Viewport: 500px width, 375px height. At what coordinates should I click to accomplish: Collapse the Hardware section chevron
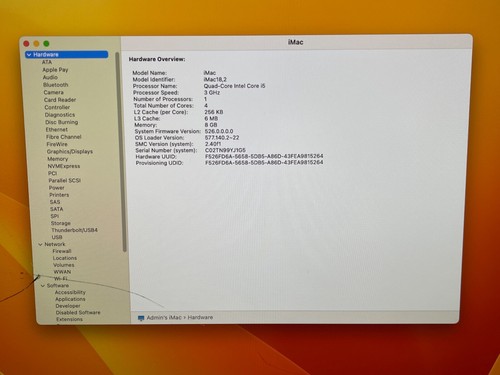point(29,54)
